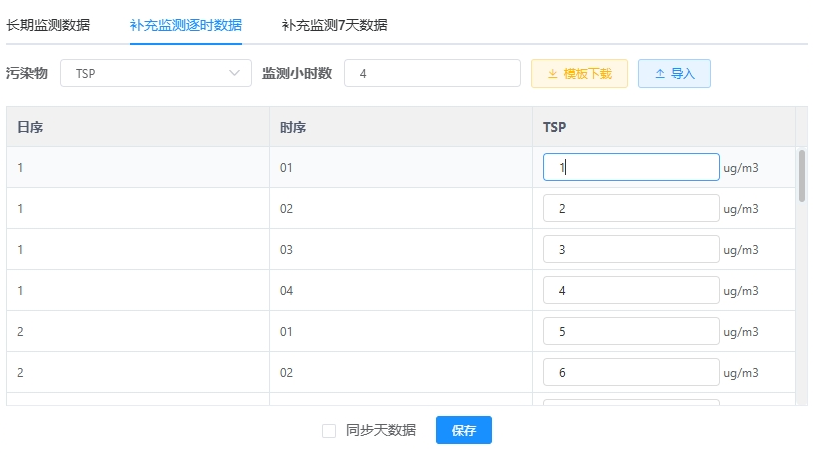Switch to the 长期监测数据 tab
Screen dimensions: 813x462
point(48,25)
